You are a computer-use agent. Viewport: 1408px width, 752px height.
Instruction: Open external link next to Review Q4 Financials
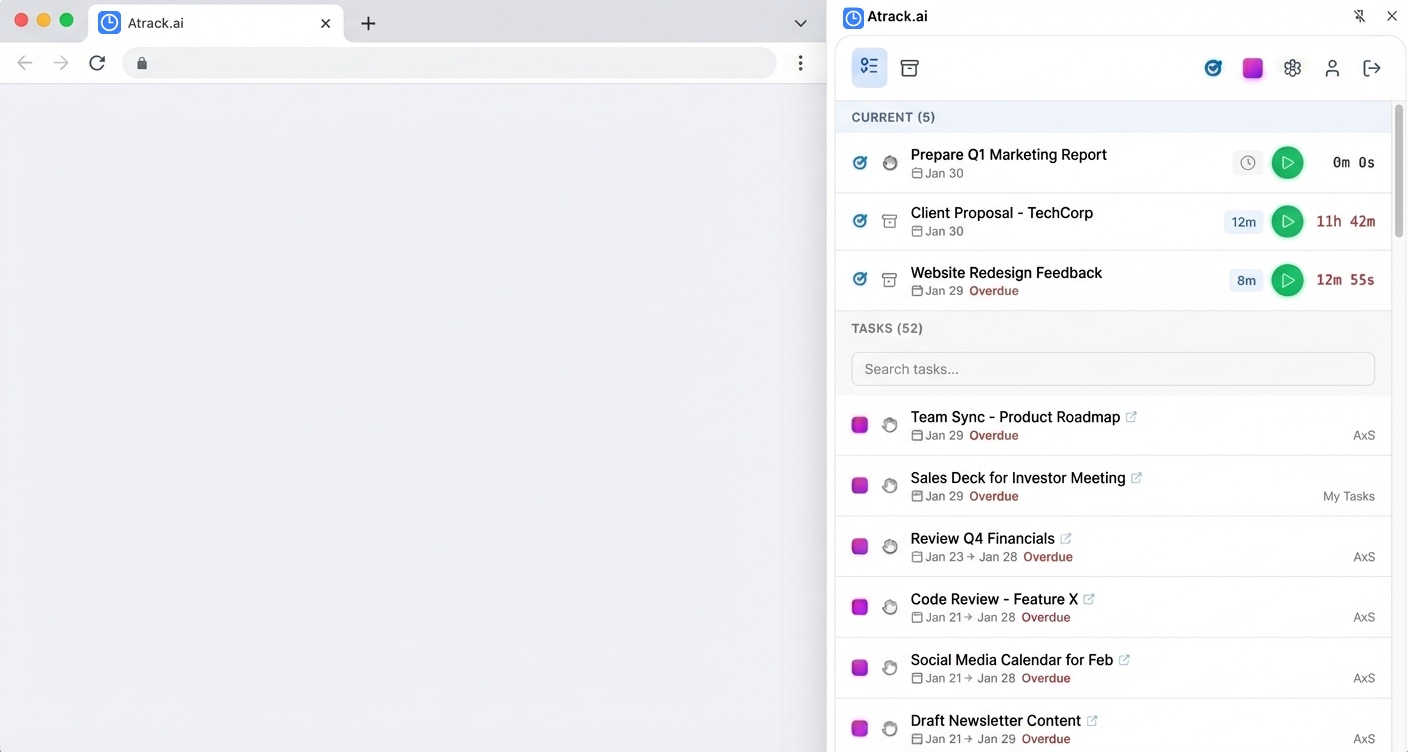(1066, 539)
